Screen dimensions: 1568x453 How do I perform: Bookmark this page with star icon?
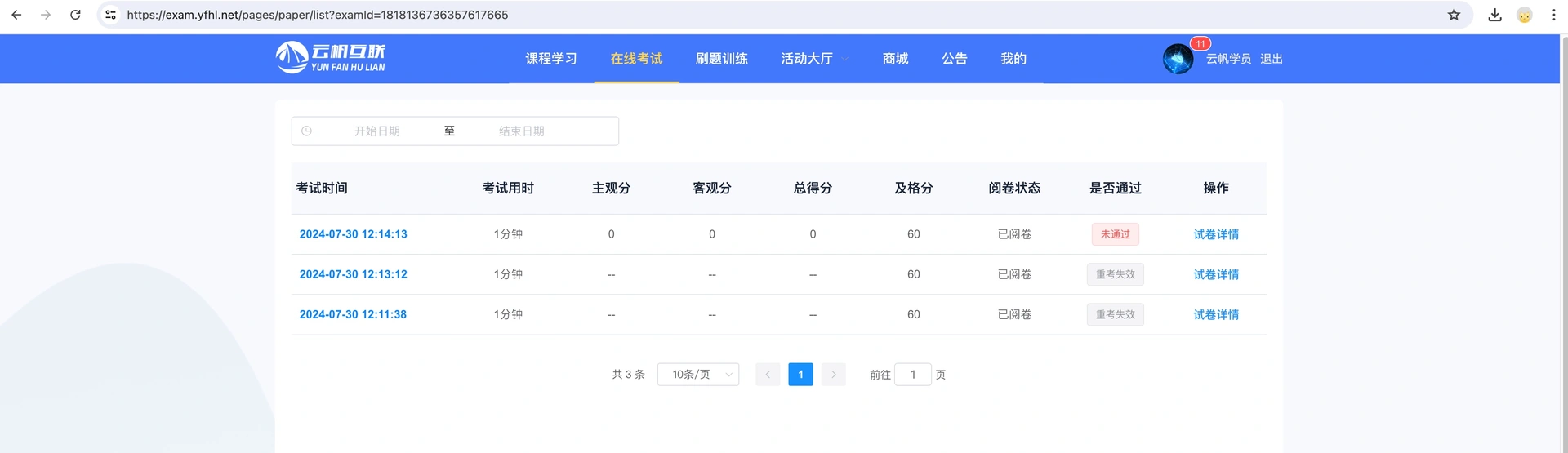tap(1454, 15)
